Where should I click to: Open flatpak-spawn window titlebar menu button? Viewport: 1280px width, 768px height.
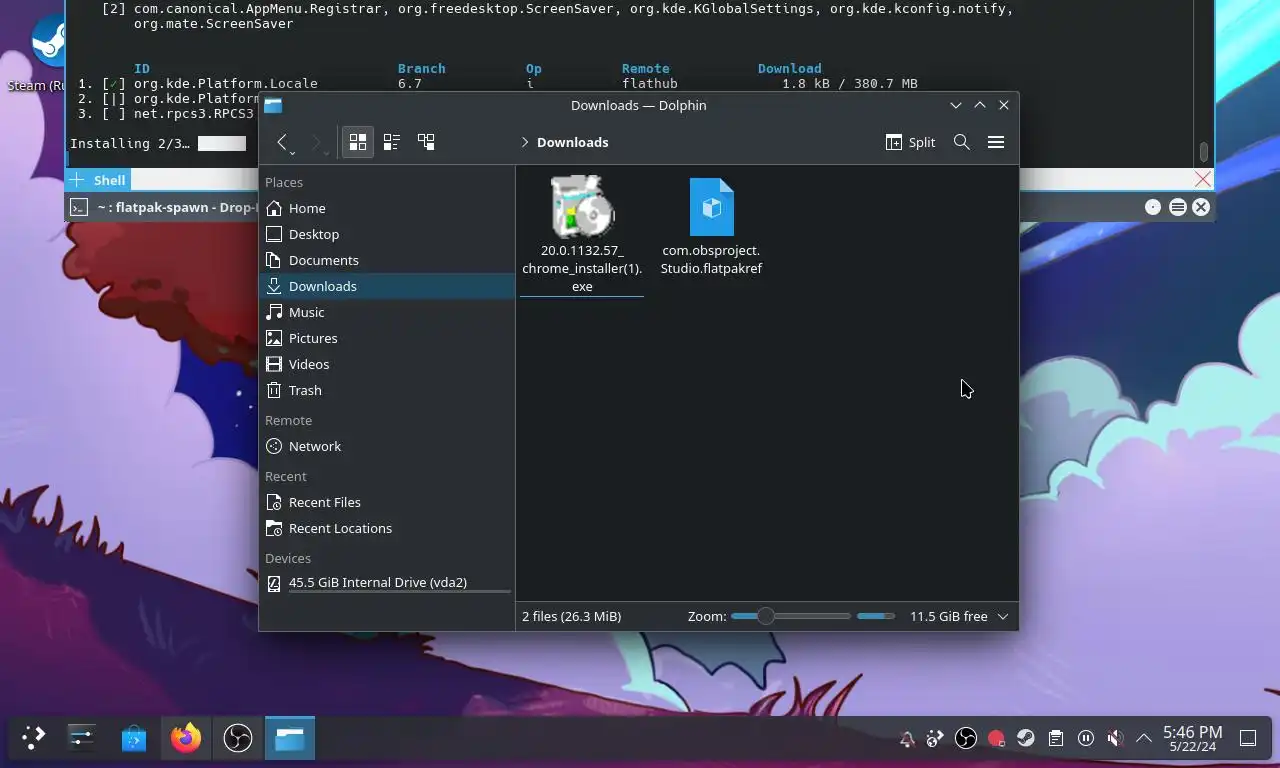tap(1178, 207)
